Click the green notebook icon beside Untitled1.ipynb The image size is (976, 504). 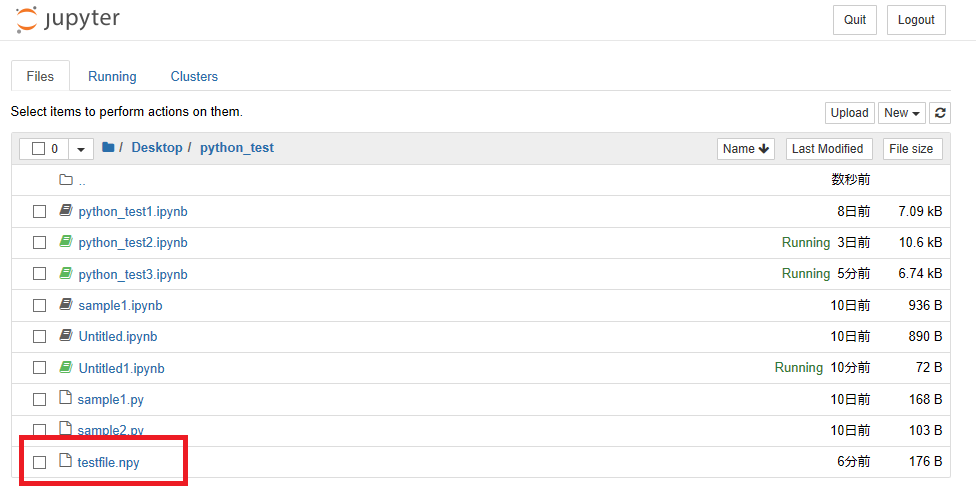pos(65,367)
